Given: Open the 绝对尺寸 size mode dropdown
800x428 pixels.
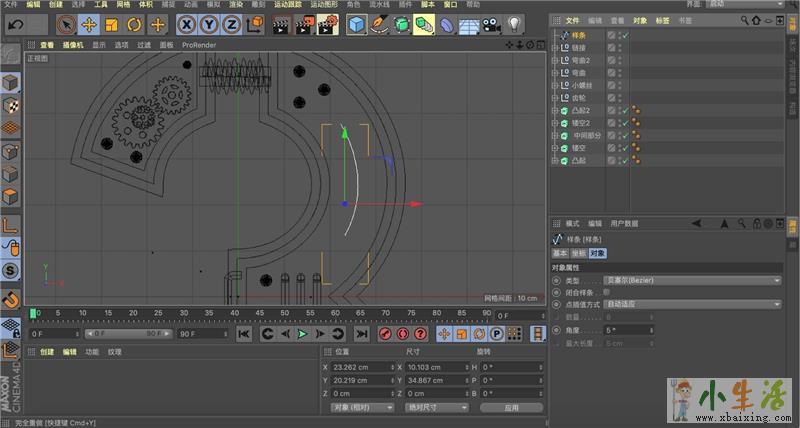Looking at the screenshot, I should pyautogui.click(x=435, y=407).
